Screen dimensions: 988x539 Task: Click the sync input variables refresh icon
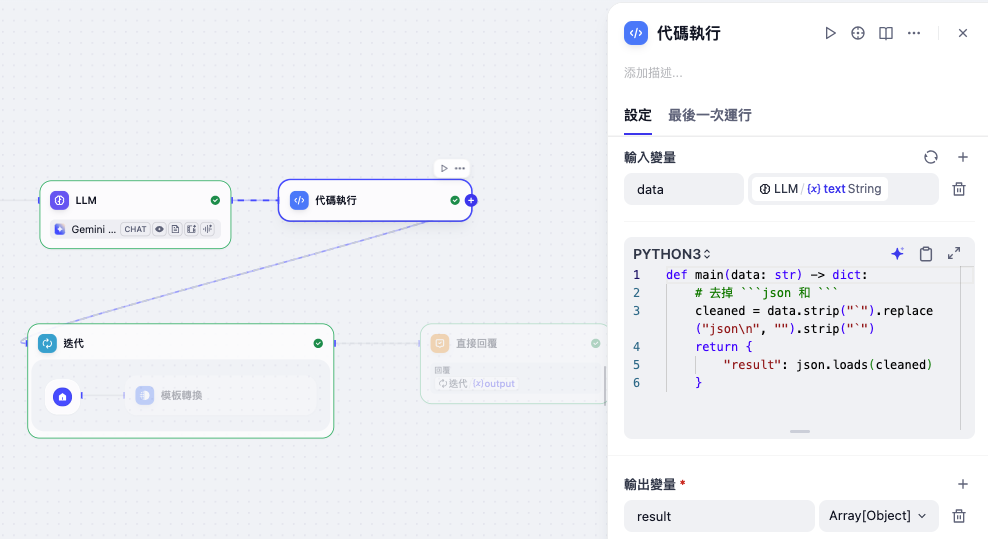tap(931, 157)
